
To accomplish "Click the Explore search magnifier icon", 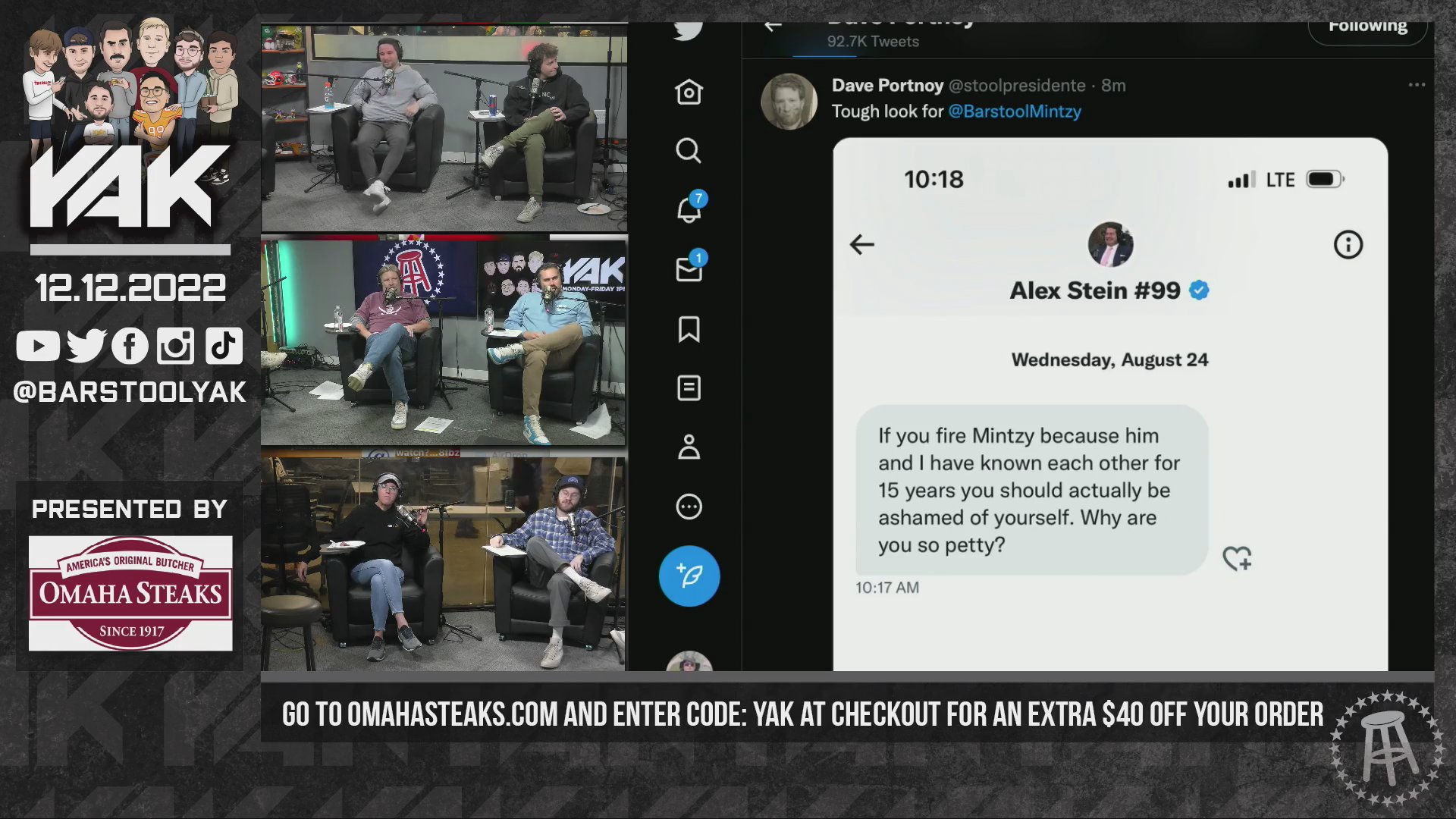I will pyautogui.click(x=689, y=150).
